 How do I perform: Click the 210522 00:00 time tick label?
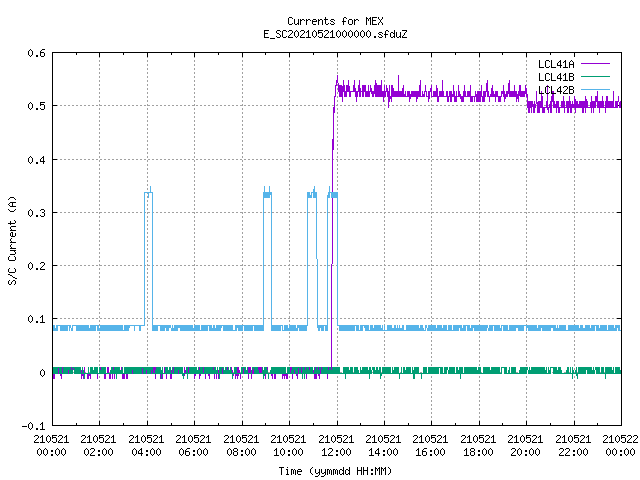tap(620, 446)
